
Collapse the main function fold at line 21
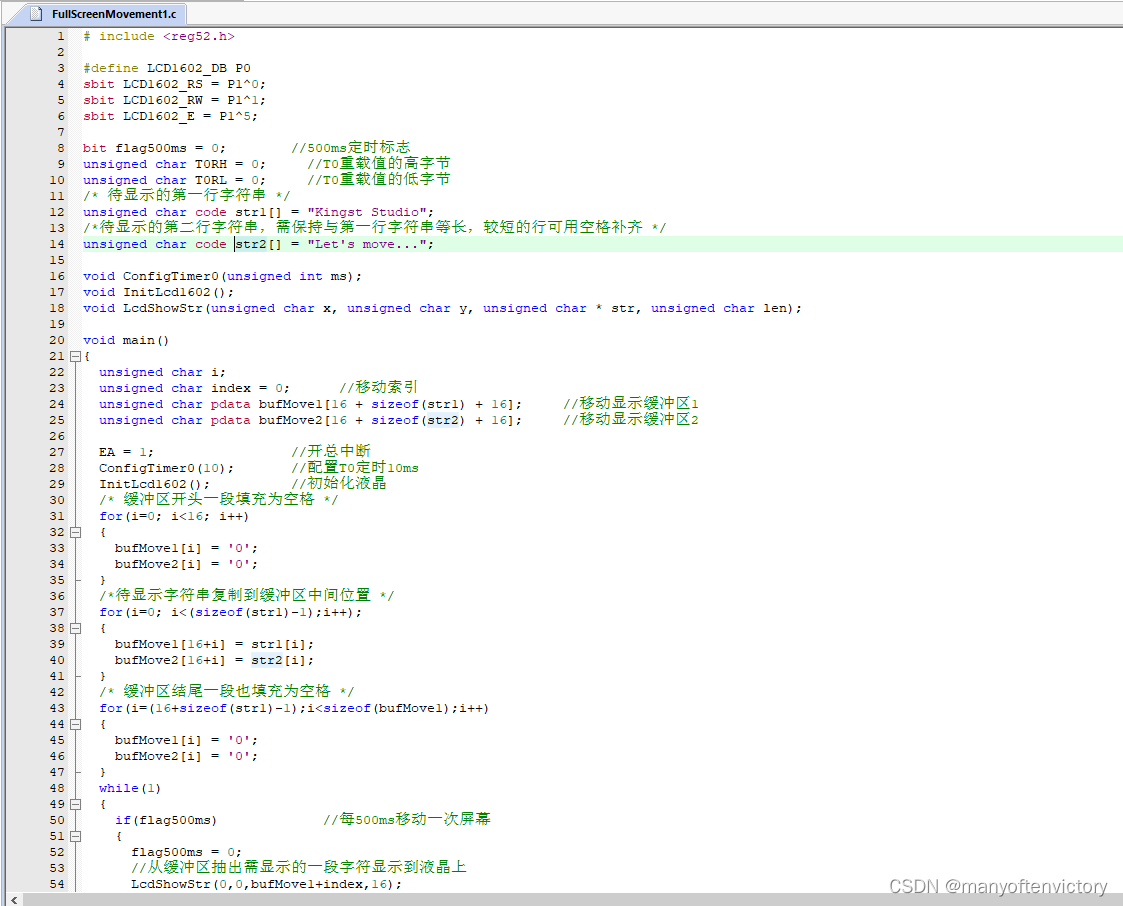click(x=75, y=356)
